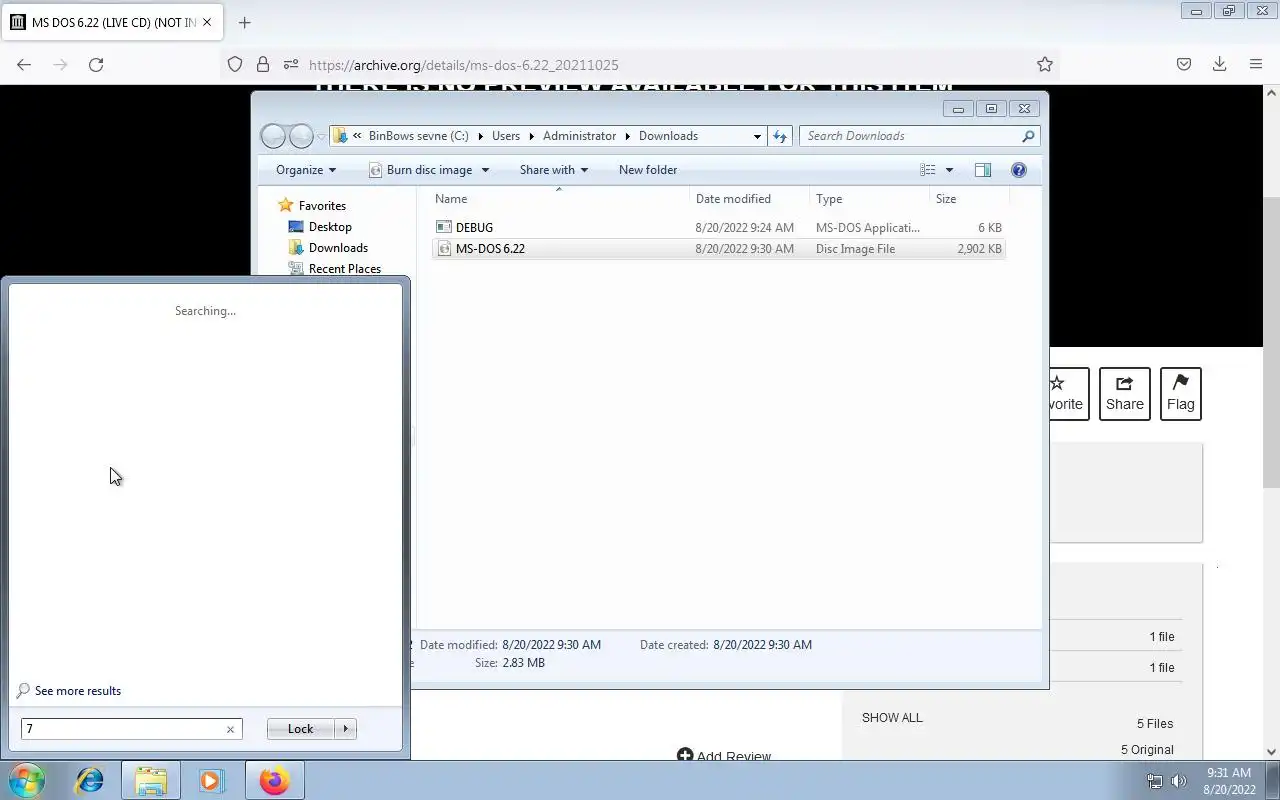Sort by the Name column header
Image resolution: width=1280 pixels, height=800 pixels.
tap(558, 199)
